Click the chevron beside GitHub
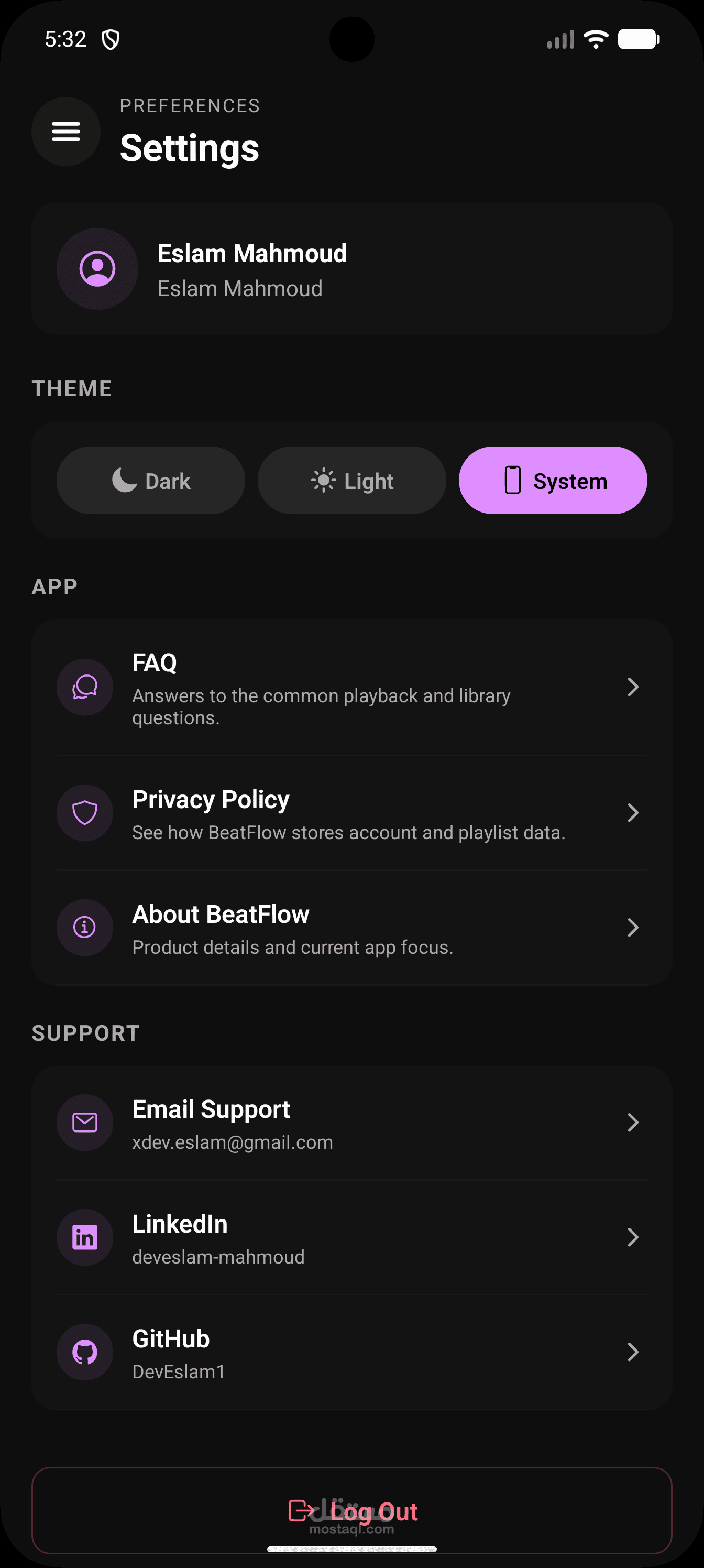 pos(633,1352)
